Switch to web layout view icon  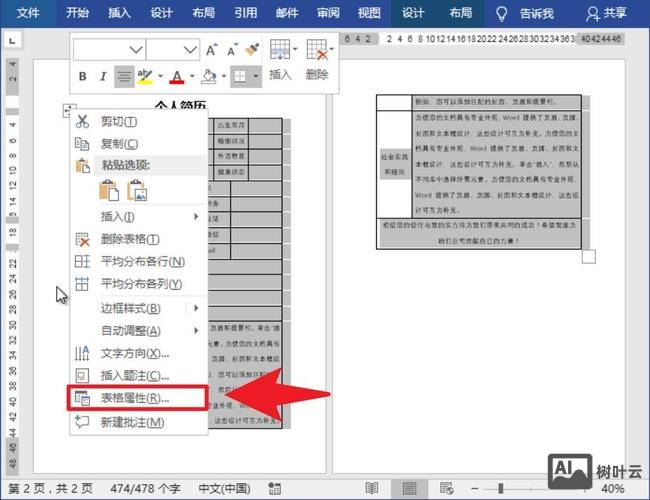[x=446, y=489]
